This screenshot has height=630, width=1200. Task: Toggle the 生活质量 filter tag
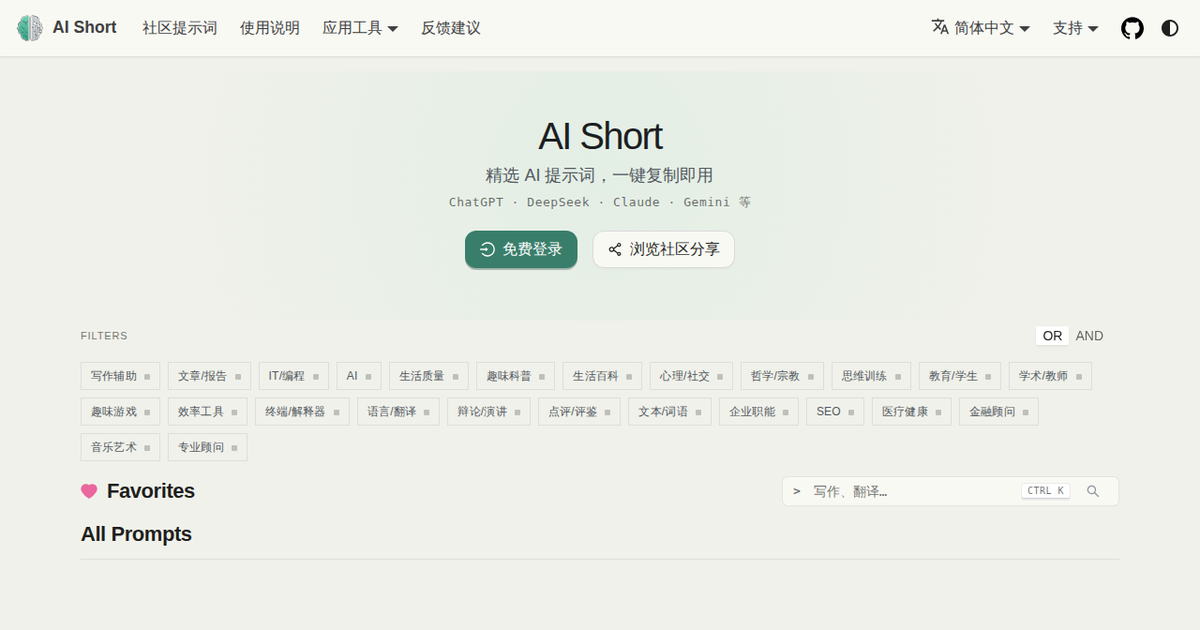click(x=428, y=376)
